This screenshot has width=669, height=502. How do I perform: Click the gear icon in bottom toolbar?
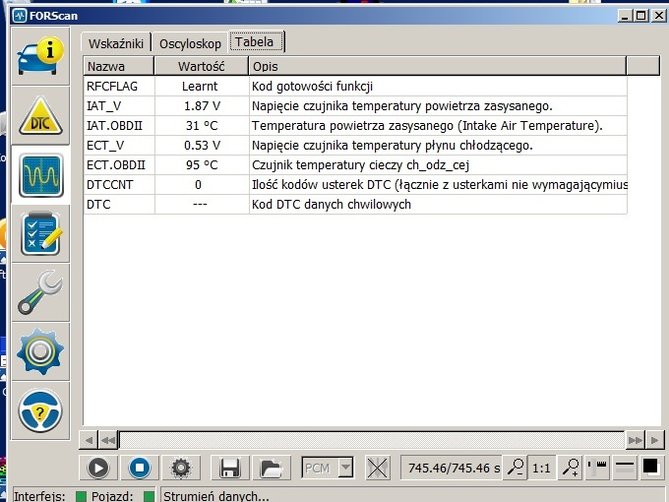tap(181, 467)
